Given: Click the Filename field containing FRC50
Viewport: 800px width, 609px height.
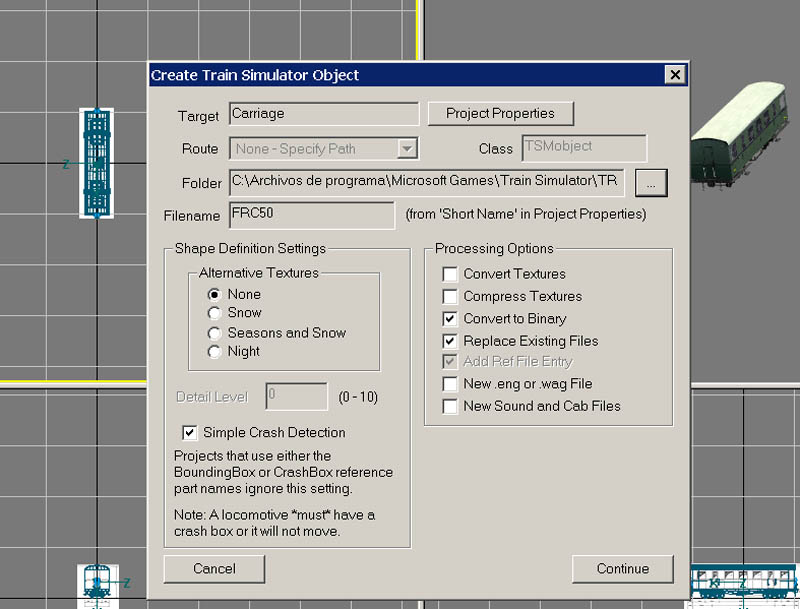Looking at the screenshot, I should (x=311, y=214).
